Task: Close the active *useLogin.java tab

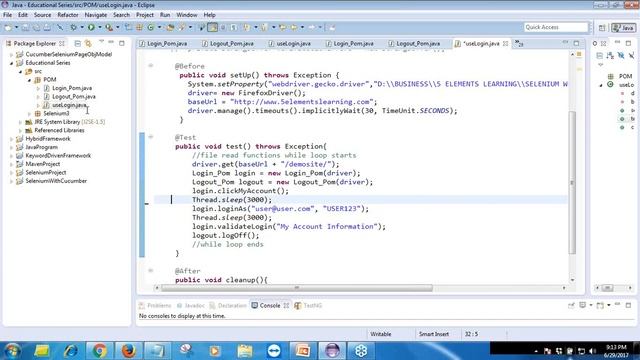Action: point(505,43)
